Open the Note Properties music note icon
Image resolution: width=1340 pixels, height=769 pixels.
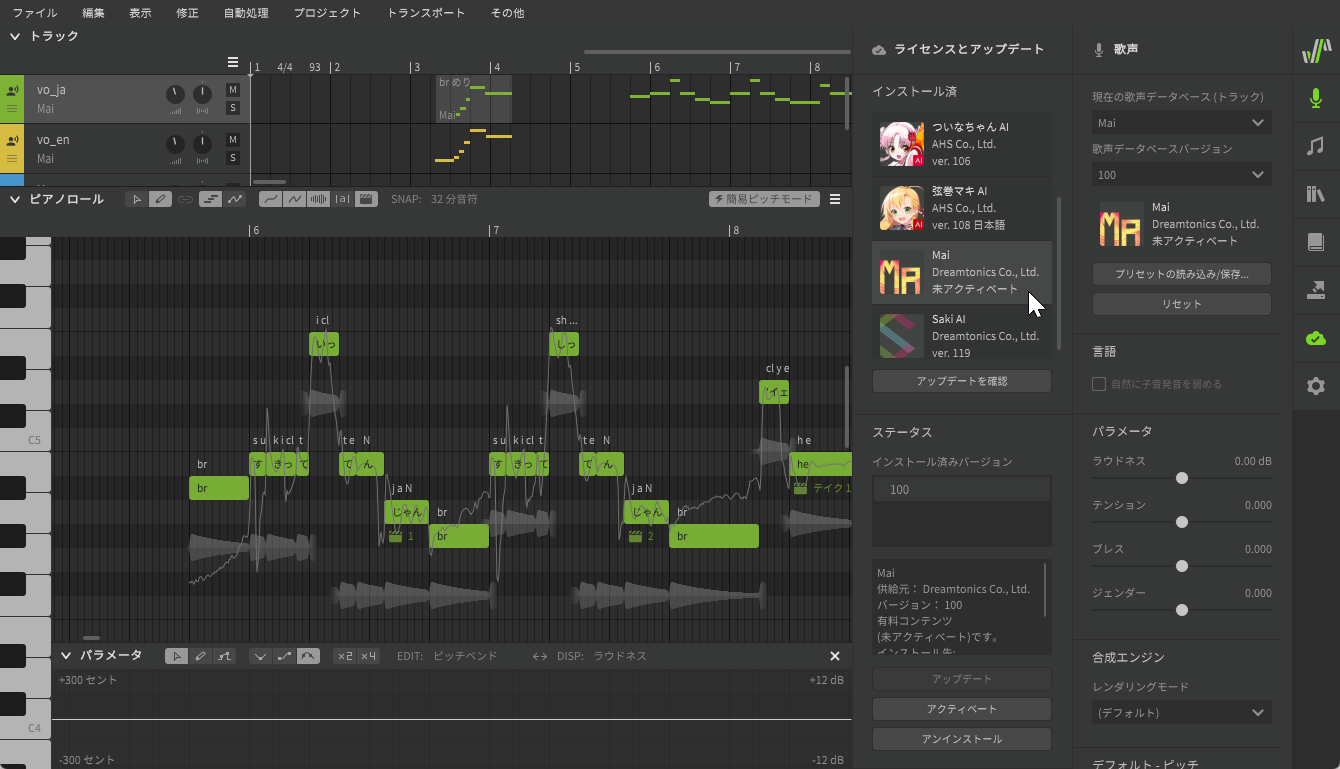coord(1316,146)
